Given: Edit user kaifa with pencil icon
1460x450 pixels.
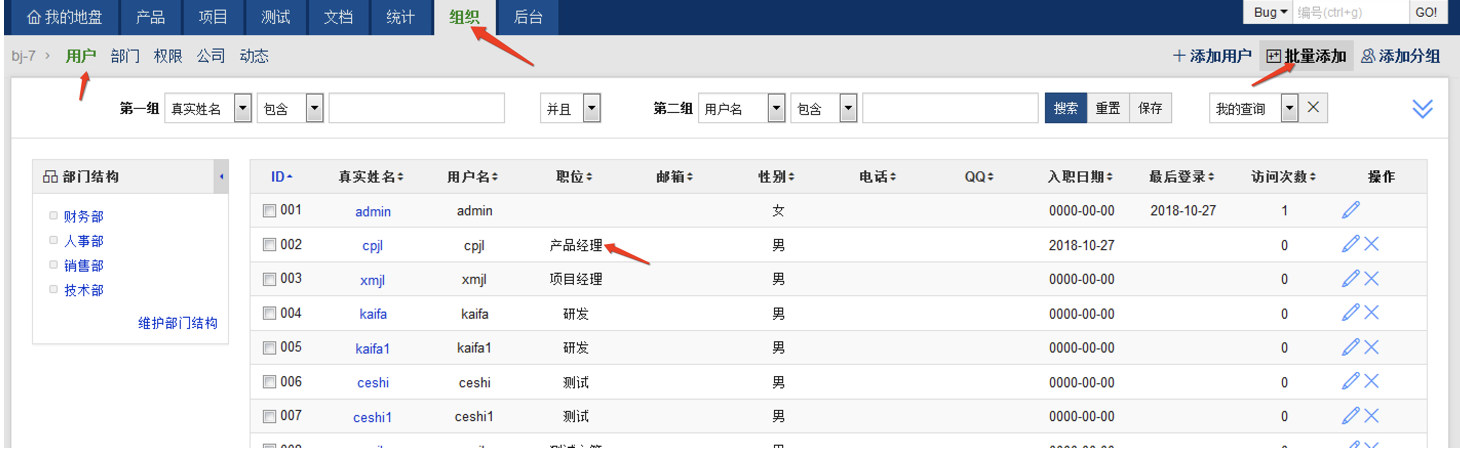Looking at the screenshot, I should (x=1351, y=313).
